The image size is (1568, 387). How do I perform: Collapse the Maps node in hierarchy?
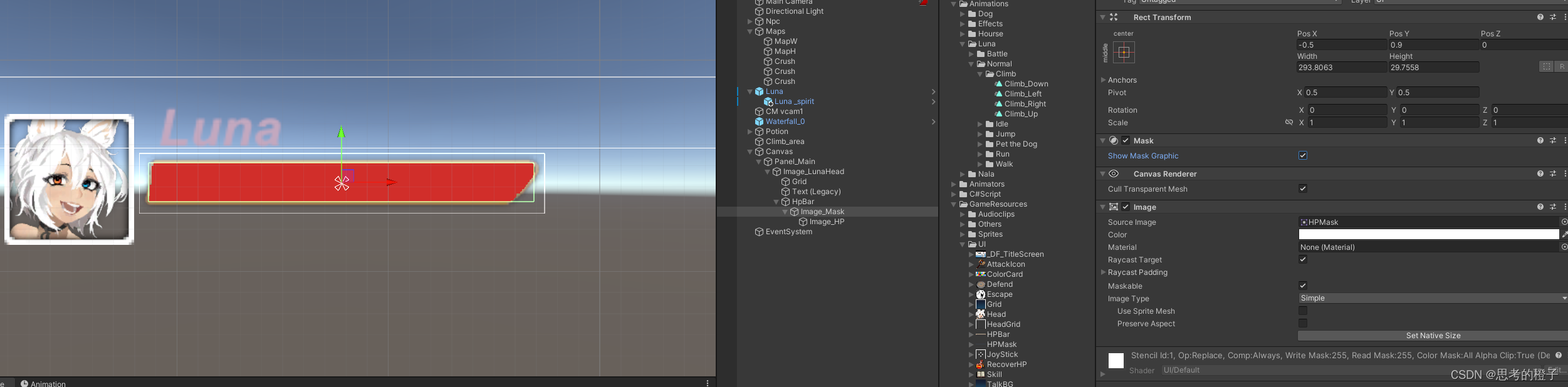click(750, 31)
